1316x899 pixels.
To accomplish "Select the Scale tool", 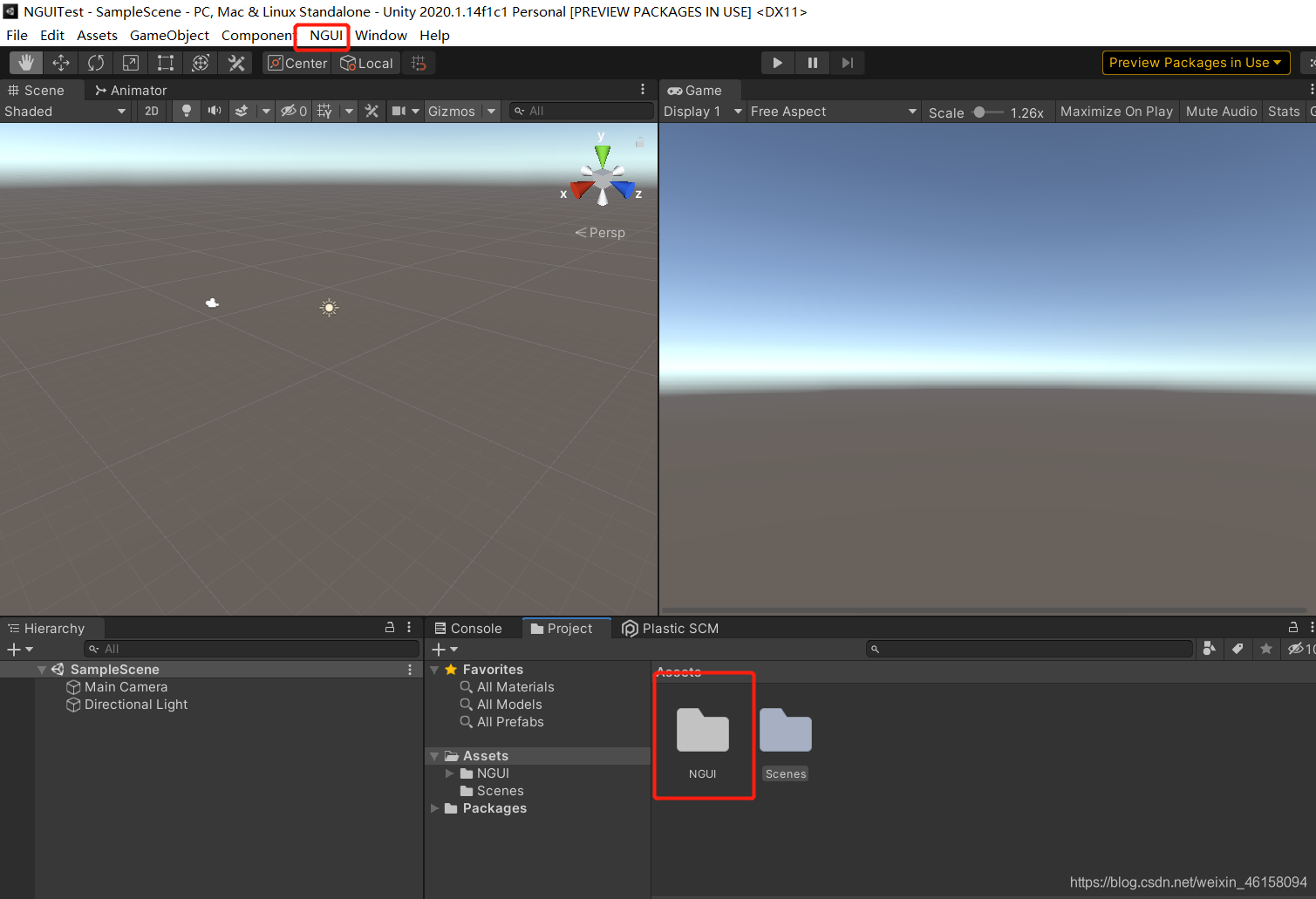I will tap(130, 62).
